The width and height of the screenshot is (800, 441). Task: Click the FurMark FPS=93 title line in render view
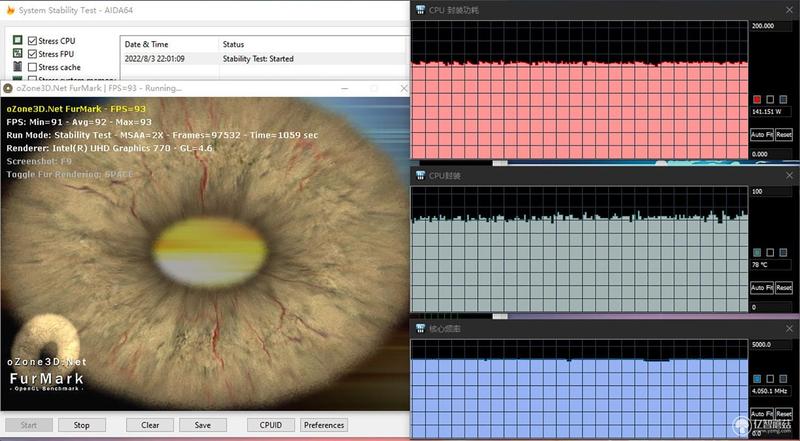coord(76,109)
